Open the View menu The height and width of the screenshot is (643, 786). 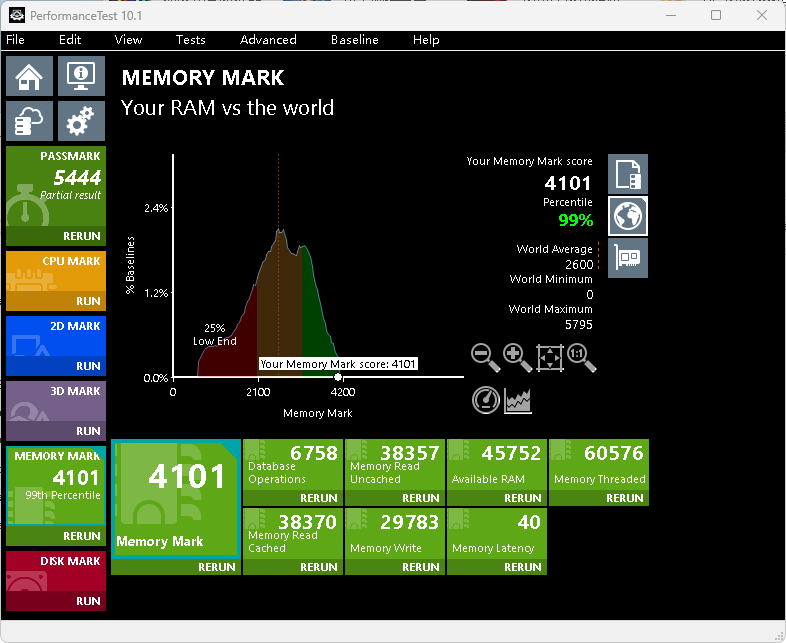(x=128, y=40)
